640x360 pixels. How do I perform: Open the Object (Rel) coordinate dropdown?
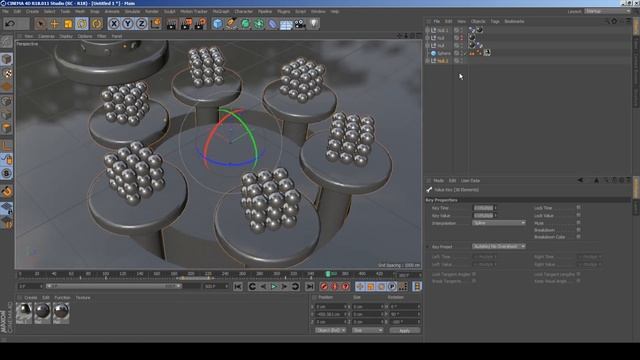tap(331, 330)
